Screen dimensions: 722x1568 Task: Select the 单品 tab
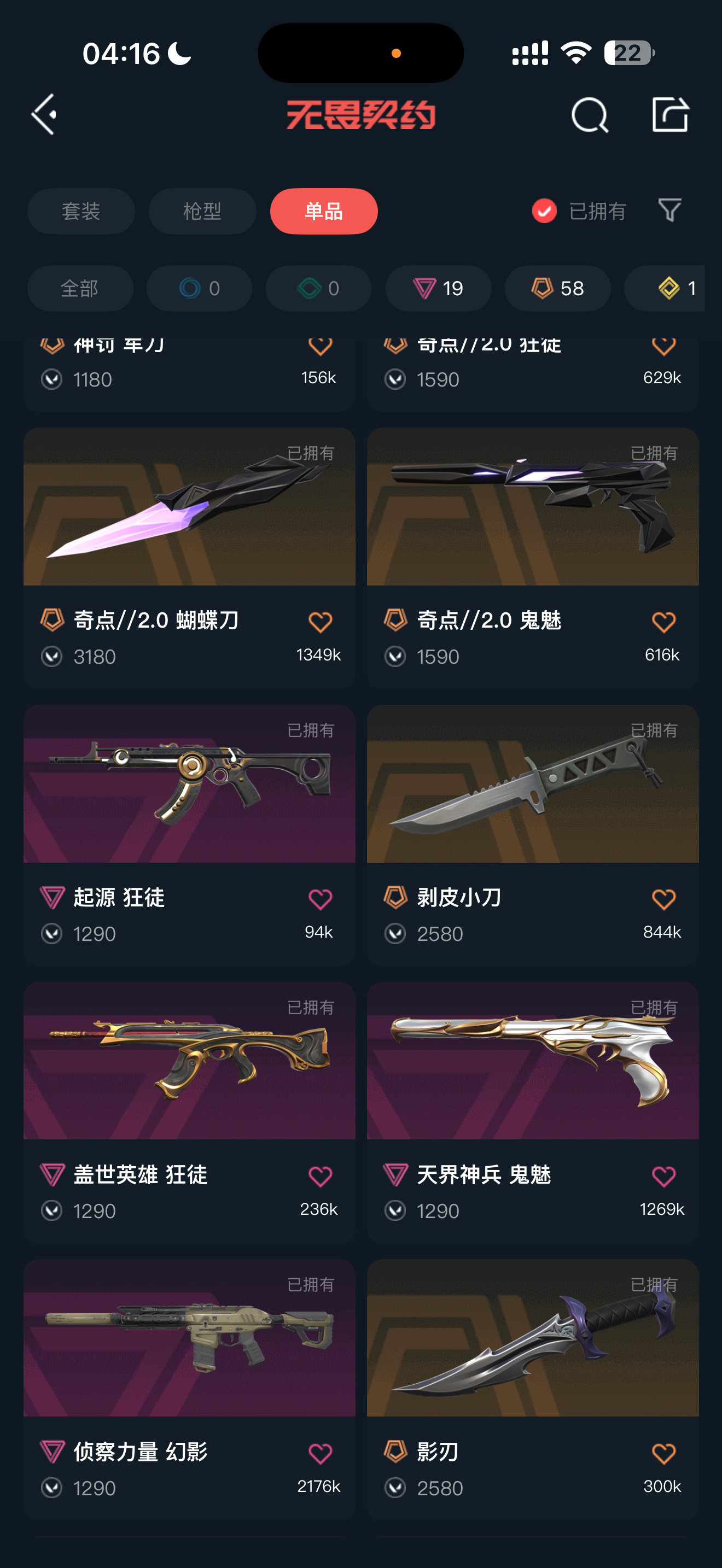[324, 211]
